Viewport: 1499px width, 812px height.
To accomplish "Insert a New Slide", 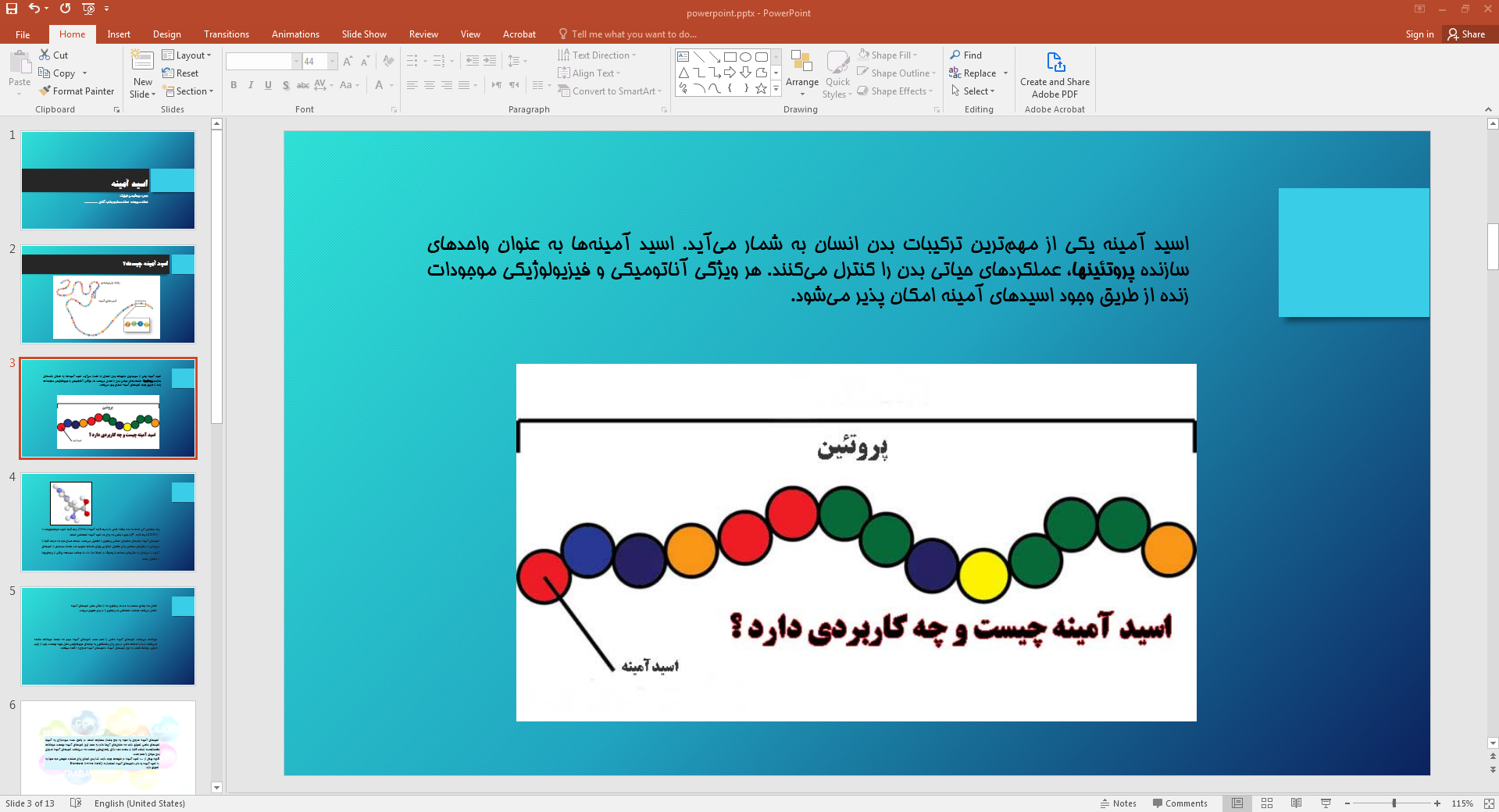I will (143, 74).
